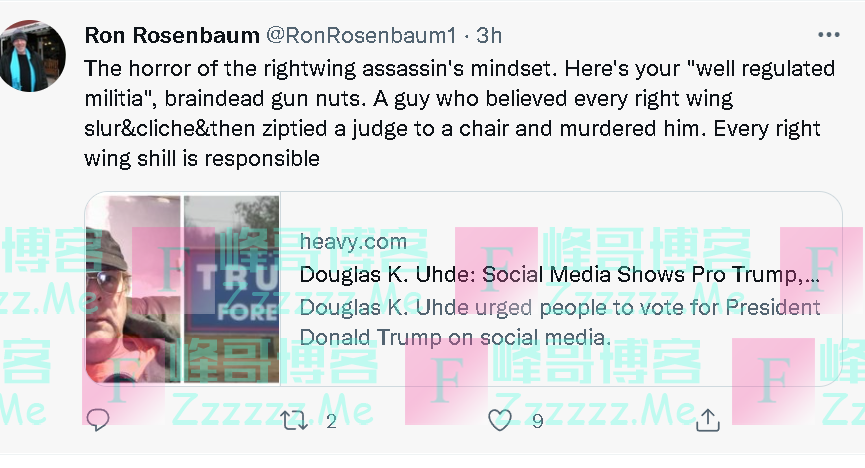Click the tweet line starting 'The horror of the rightwing'
The image size is (865, 468).
(460, 68)
